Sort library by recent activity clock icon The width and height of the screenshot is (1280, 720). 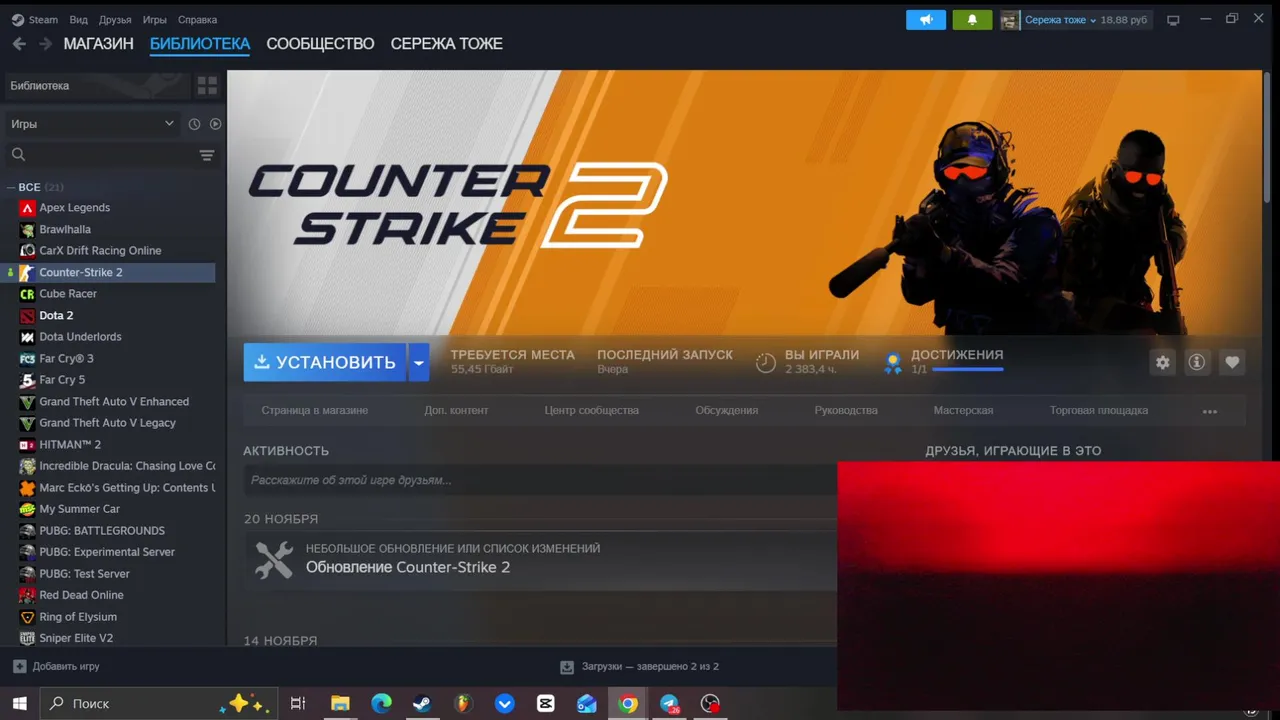[195, 124]
